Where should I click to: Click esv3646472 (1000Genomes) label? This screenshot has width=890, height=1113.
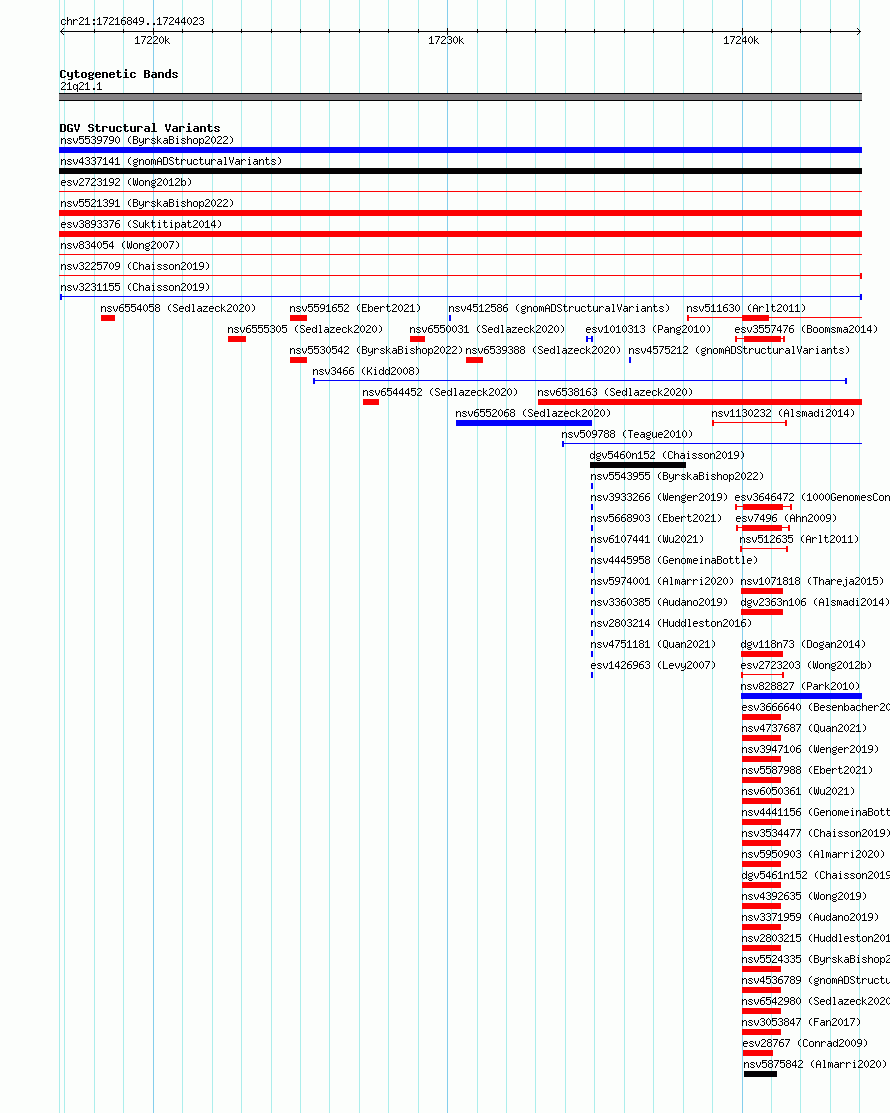(812, 498)
